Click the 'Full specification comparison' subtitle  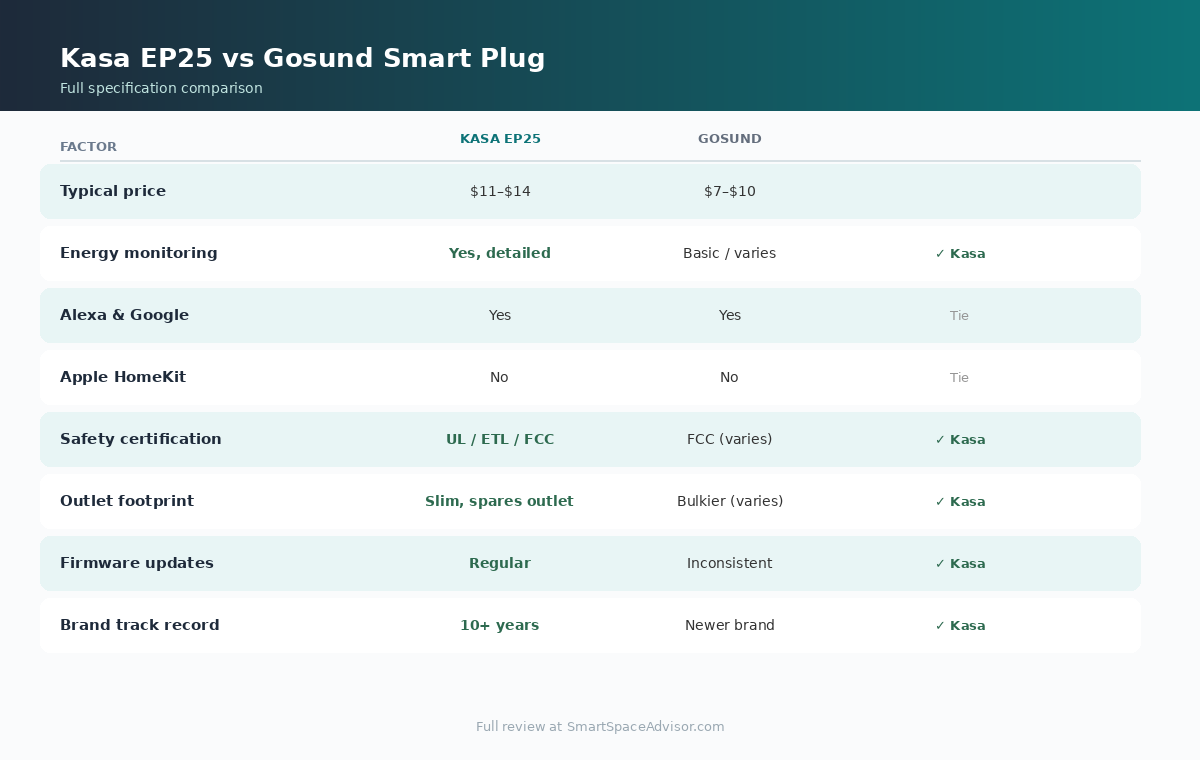pyautogui.click(x=161, y=88)
